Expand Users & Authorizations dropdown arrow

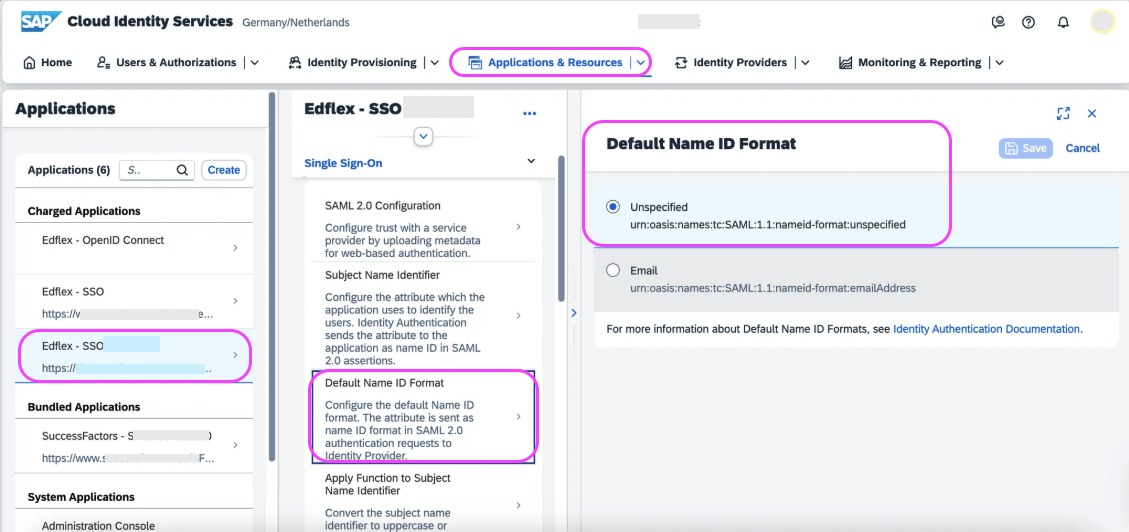(x=254, y=63)
